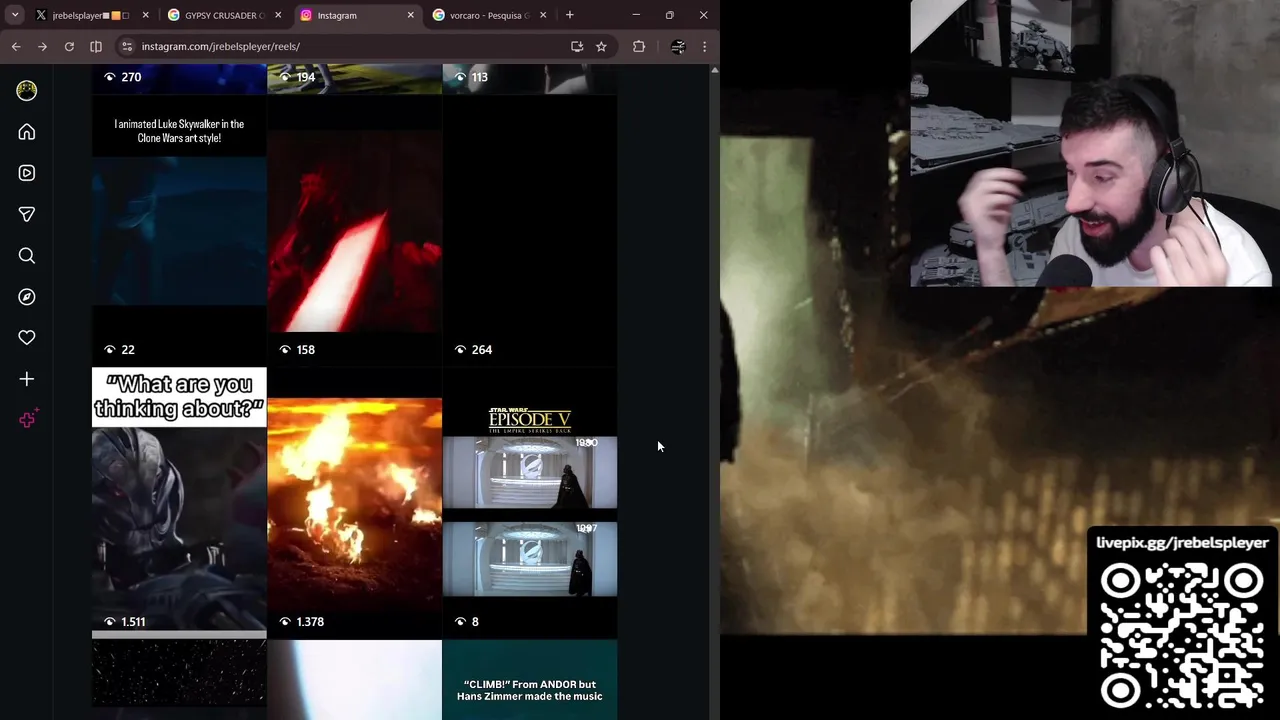Open the red lightsaber reel with 158 views

click(354, 231)
